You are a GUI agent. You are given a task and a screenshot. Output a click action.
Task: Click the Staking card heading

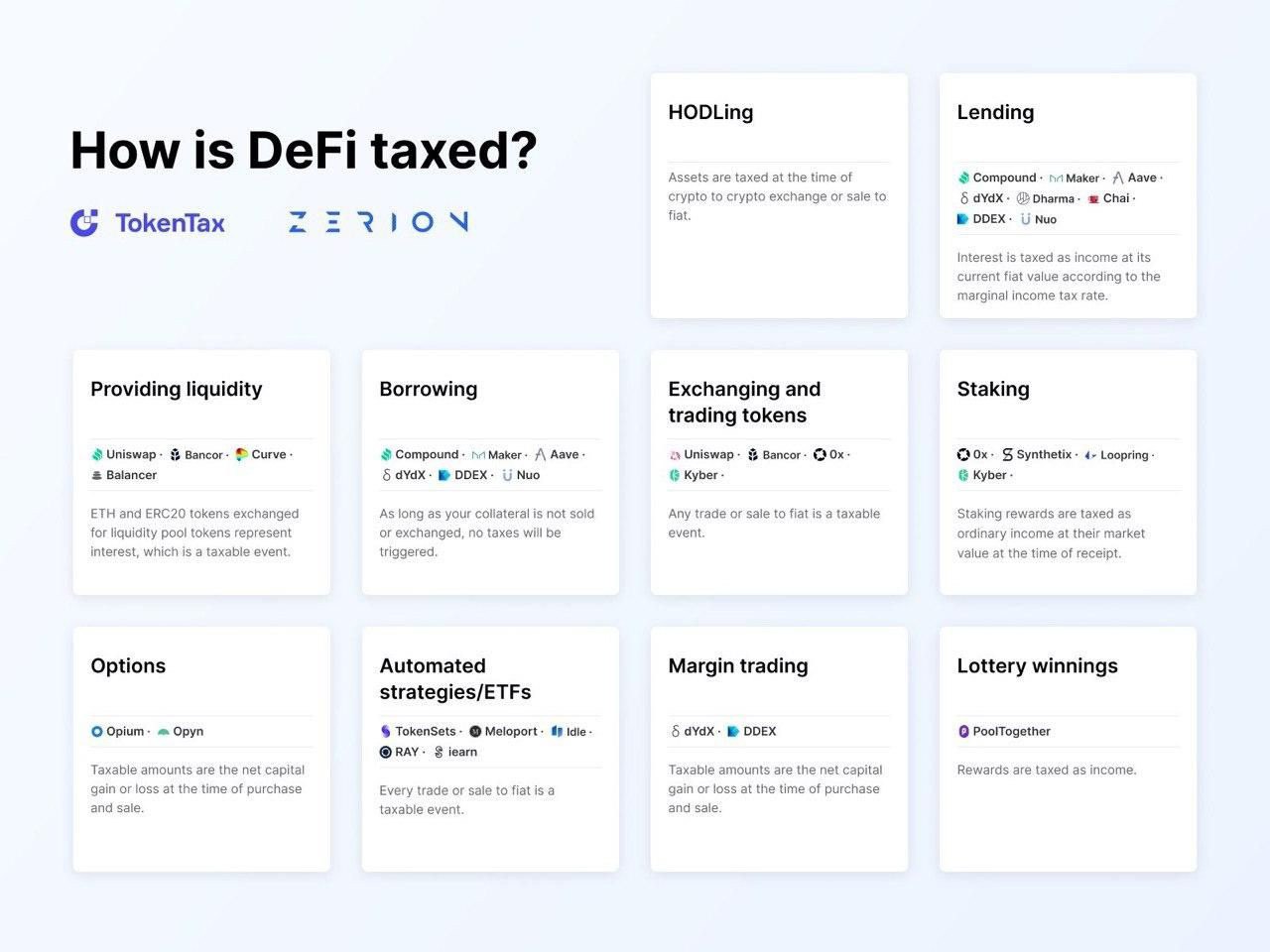(993, 389)
